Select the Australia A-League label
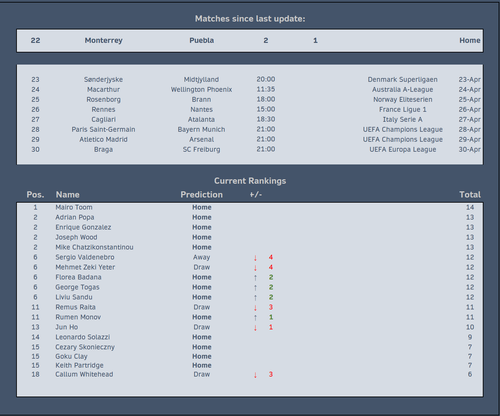The image size is (500, 416). [403, 89]
